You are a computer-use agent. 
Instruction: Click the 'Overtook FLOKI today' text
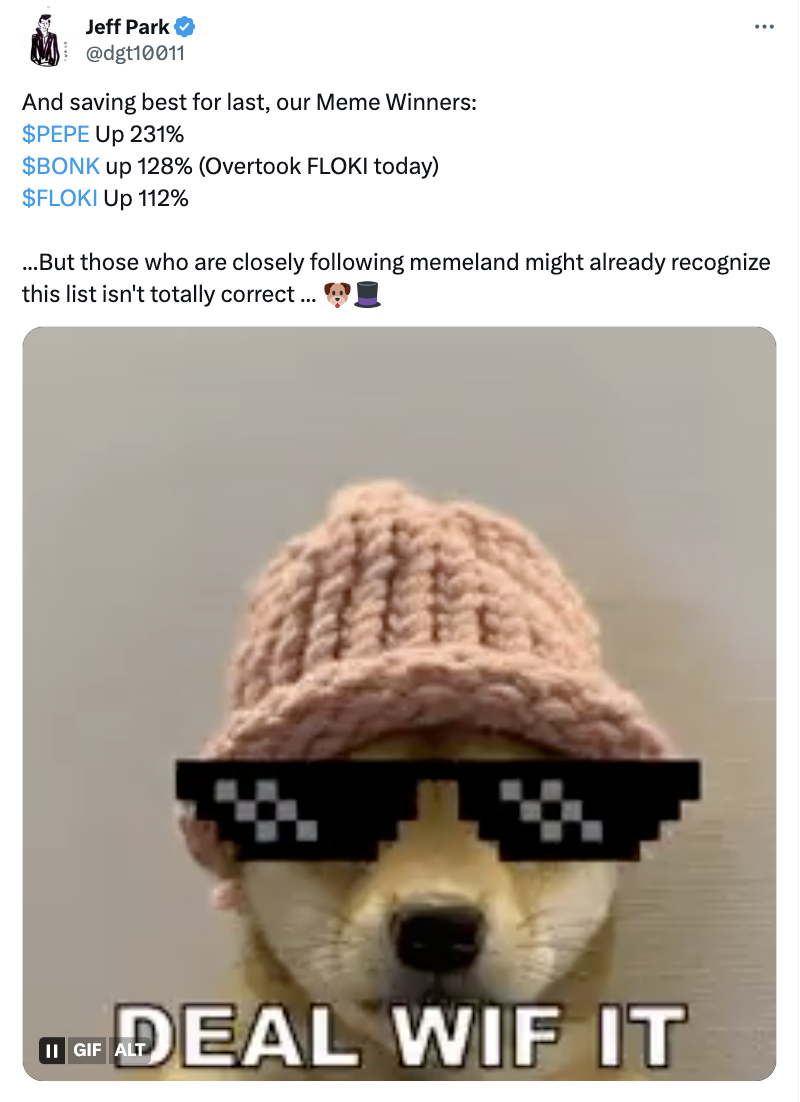click(x=318, y=166)
